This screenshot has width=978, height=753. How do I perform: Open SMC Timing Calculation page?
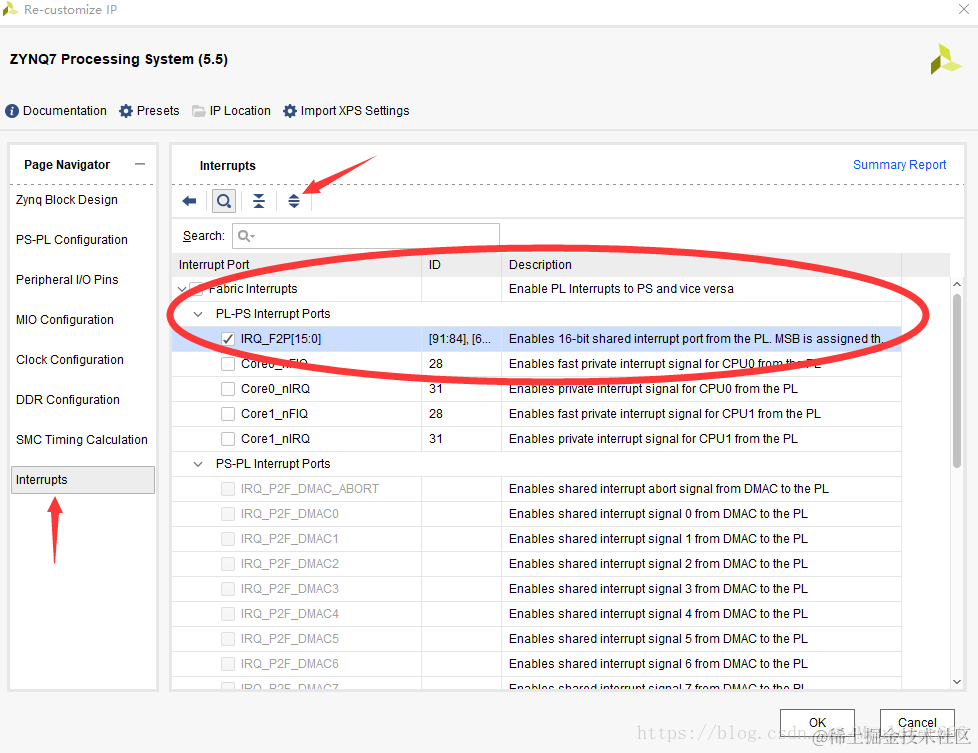coord(82,439)
